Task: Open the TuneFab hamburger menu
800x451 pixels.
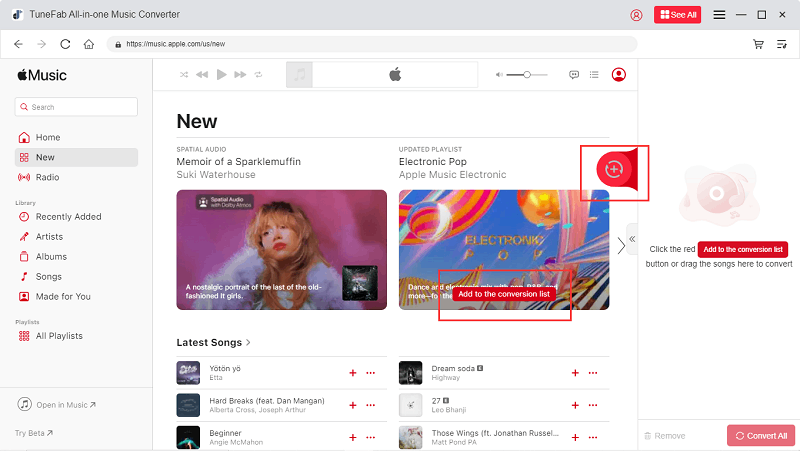Action: [719, 15]
